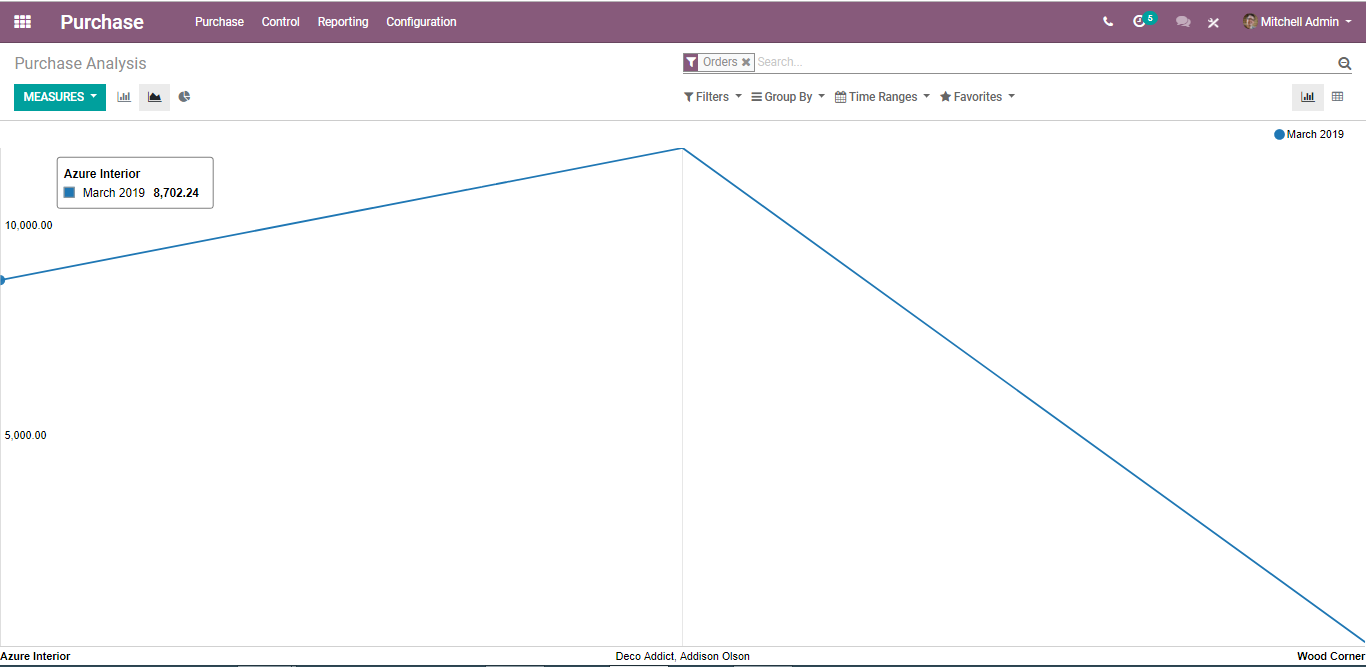Select the graph view switcher

pyautogui.click(x=1307, y=97)
